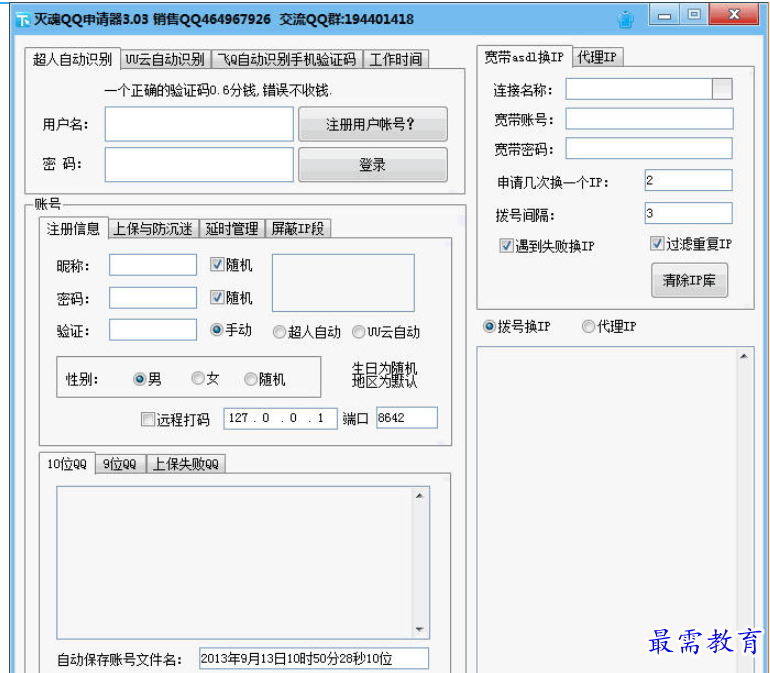The image size is (770, 673).
Task: Maximize the 灭魂QQ申请器 window
Action: 694,15
